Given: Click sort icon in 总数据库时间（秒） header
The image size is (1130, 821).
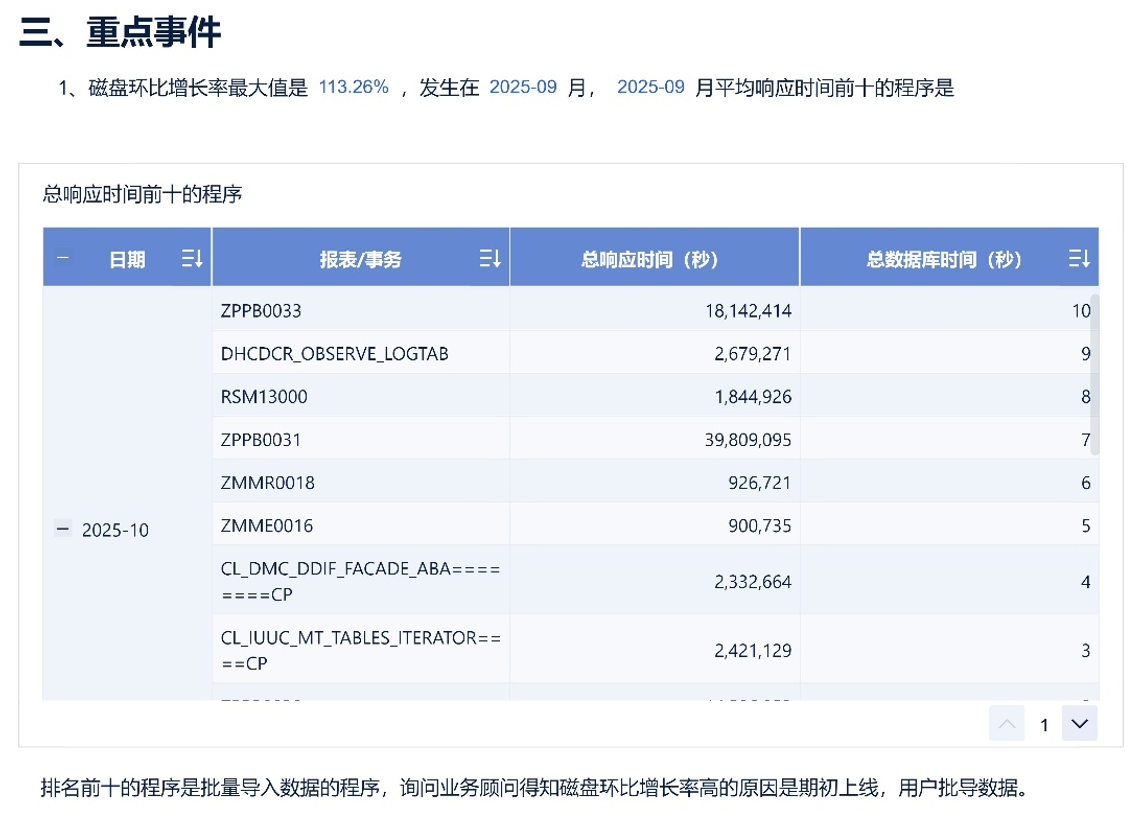Looking at the screenshot, I should coord(1078,259).
